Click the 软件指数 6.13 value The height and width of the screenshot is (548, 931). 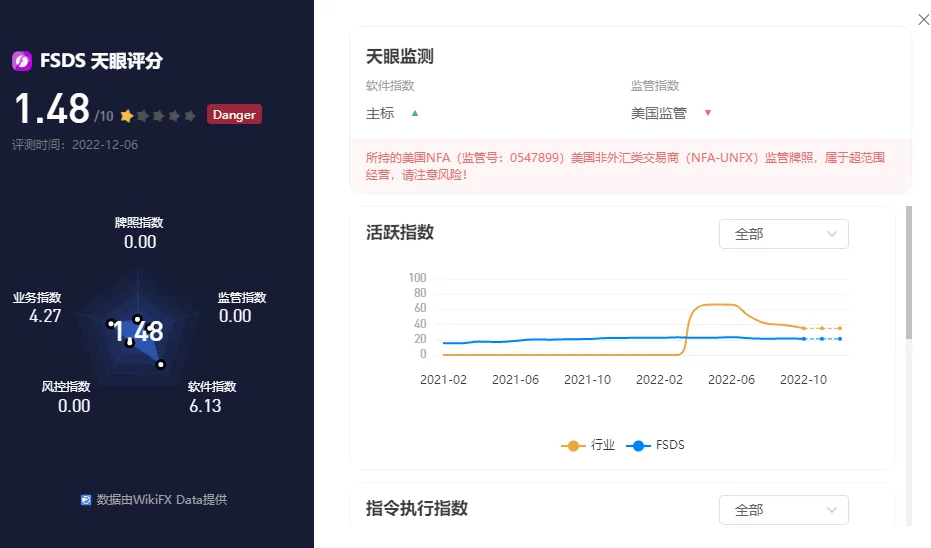(205, 406)
